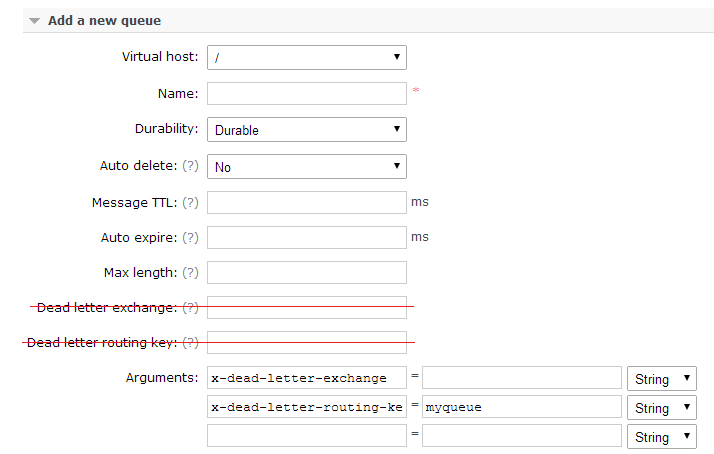Collapse the Add a new queue section
The image size is (714, 454).
coord(35,20)
